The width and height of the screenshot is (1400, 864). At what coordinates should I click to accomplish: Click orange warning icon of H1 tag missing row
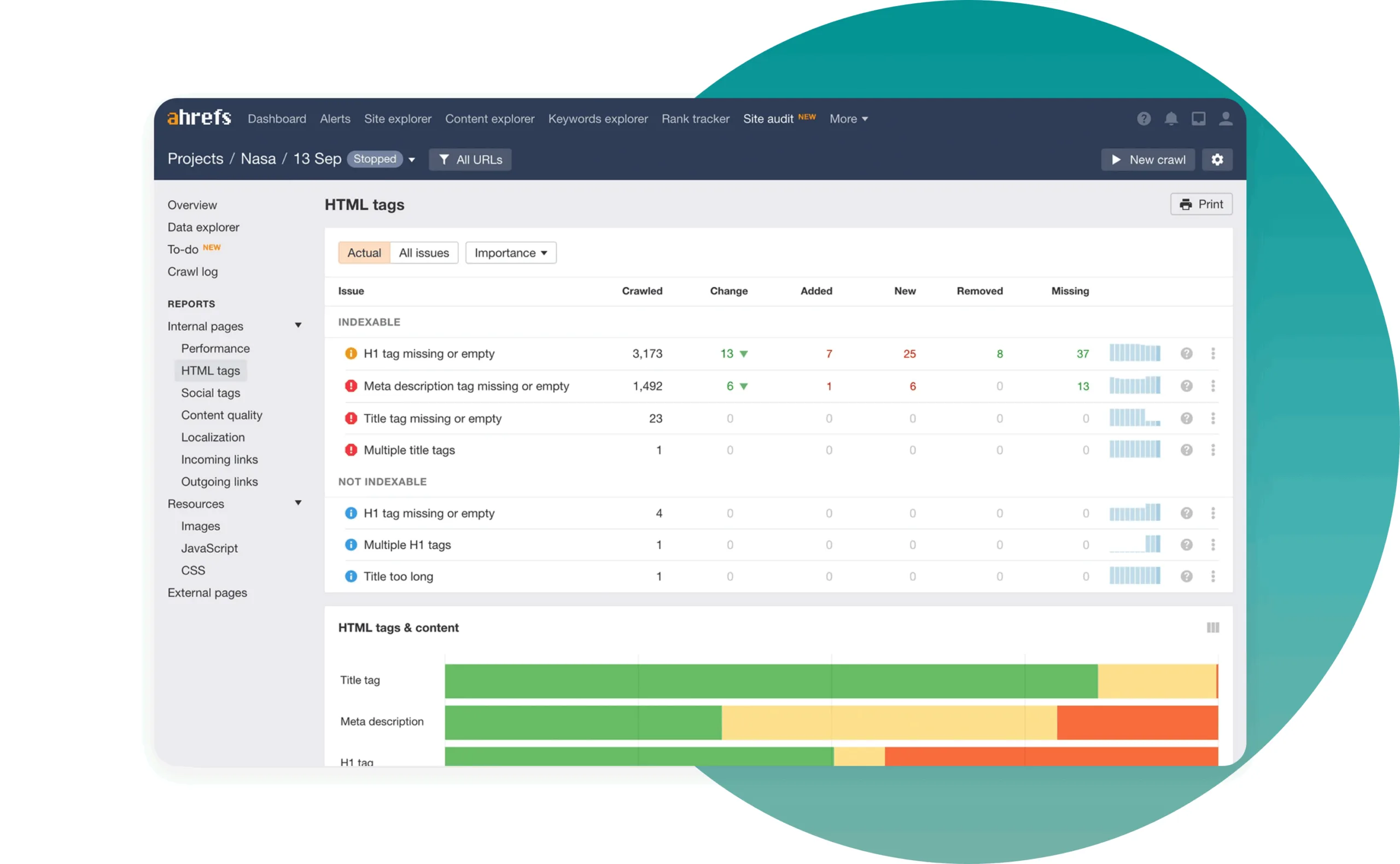tap(351, 353)
